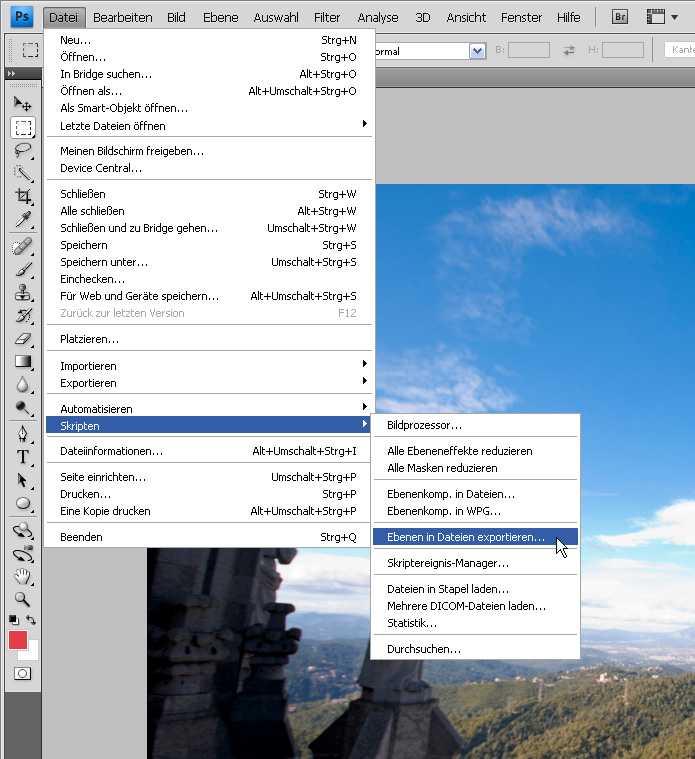Choose Durchsuchen… in Skripten submenu
Screen dimensions: 695x759
pos(475,649)
